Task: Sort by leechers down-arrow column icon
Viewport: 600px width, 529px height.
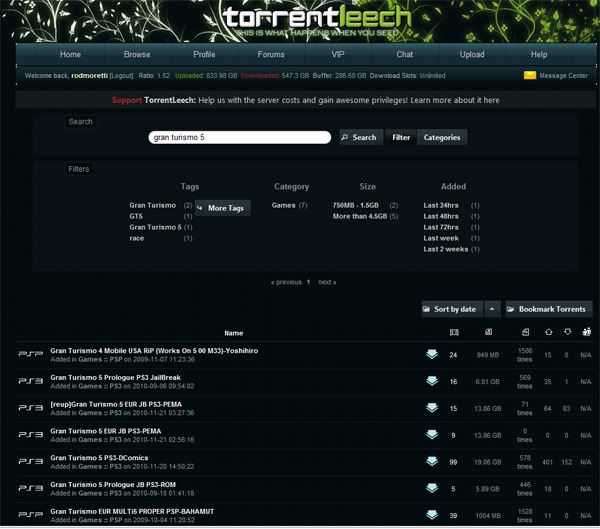Action: click(x=567, y=331)
